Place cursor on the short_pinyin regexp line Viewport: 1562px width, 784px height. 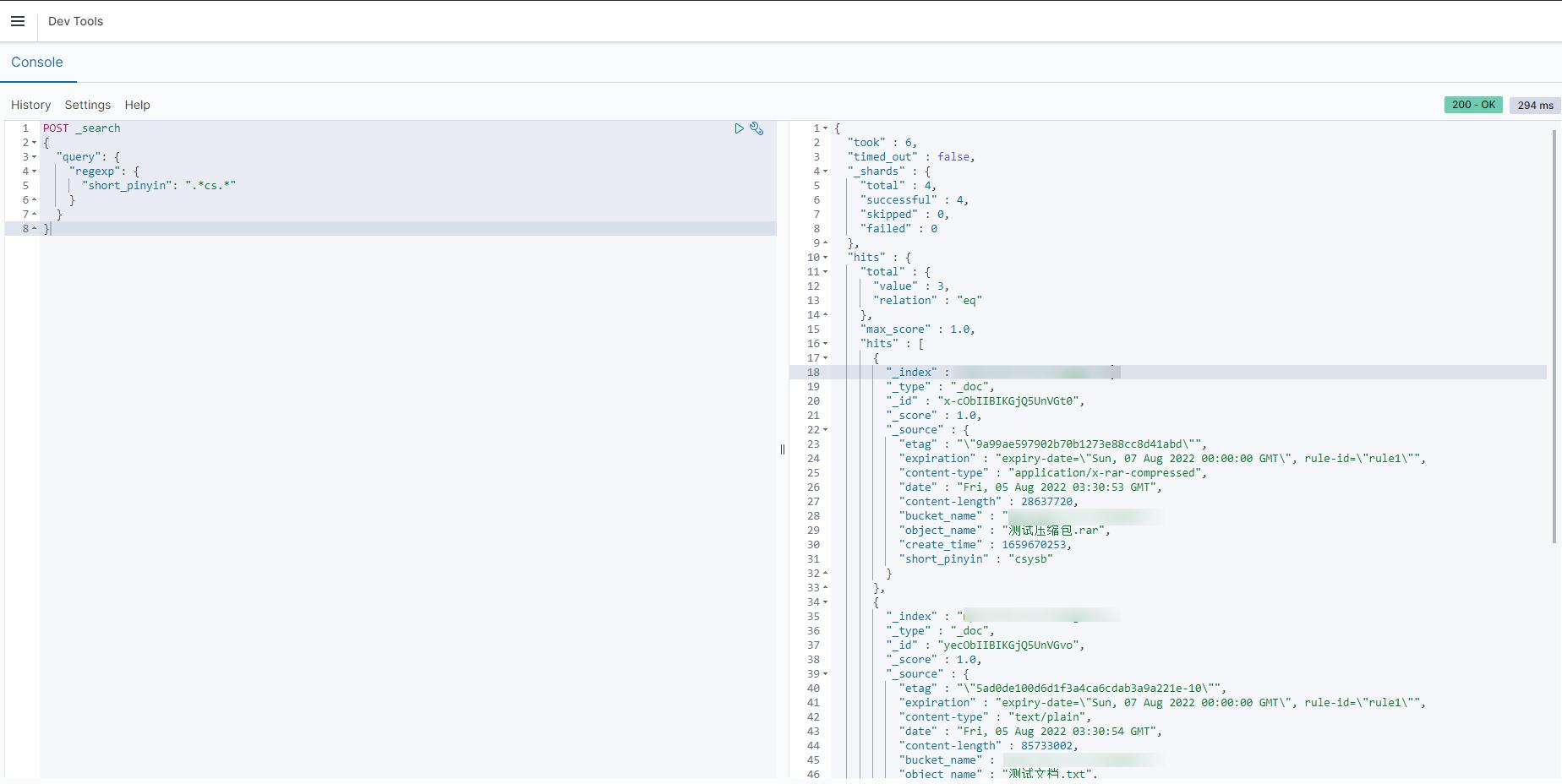pos(161,186)
